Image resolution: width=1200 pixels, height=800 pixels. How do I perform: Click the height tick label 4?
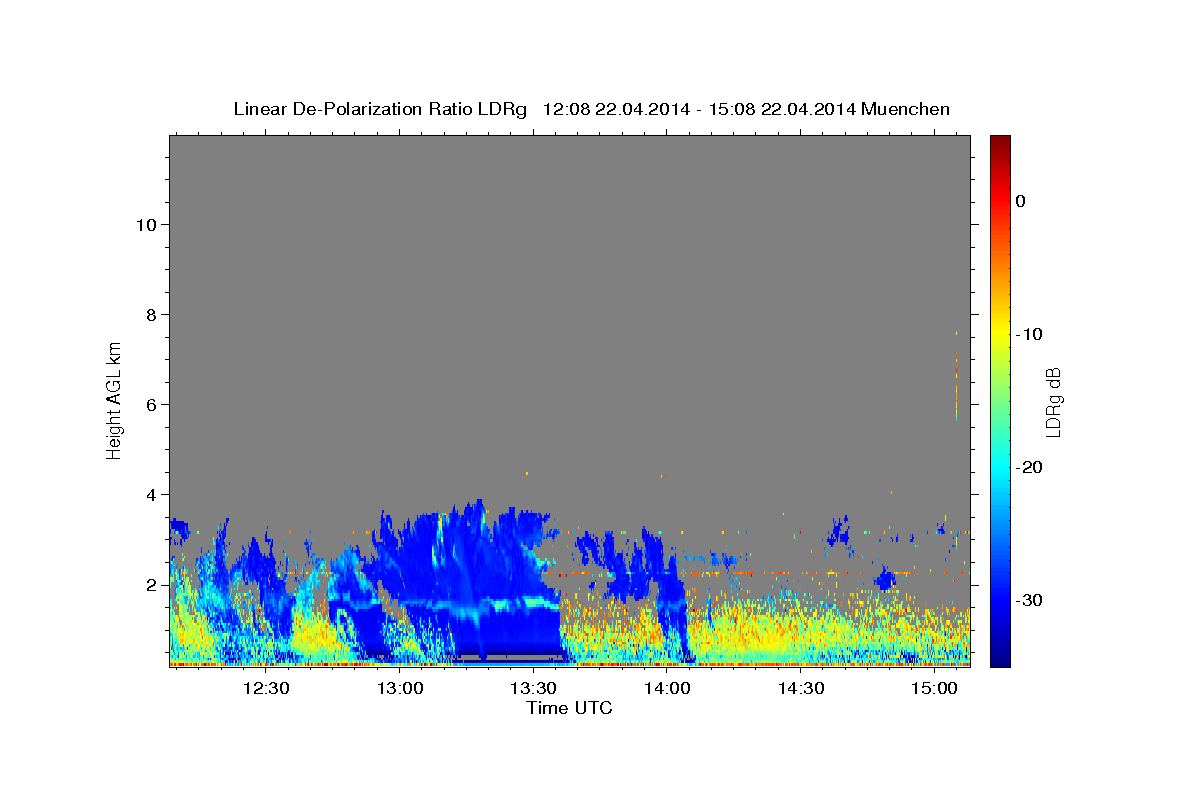pos(152,494)
